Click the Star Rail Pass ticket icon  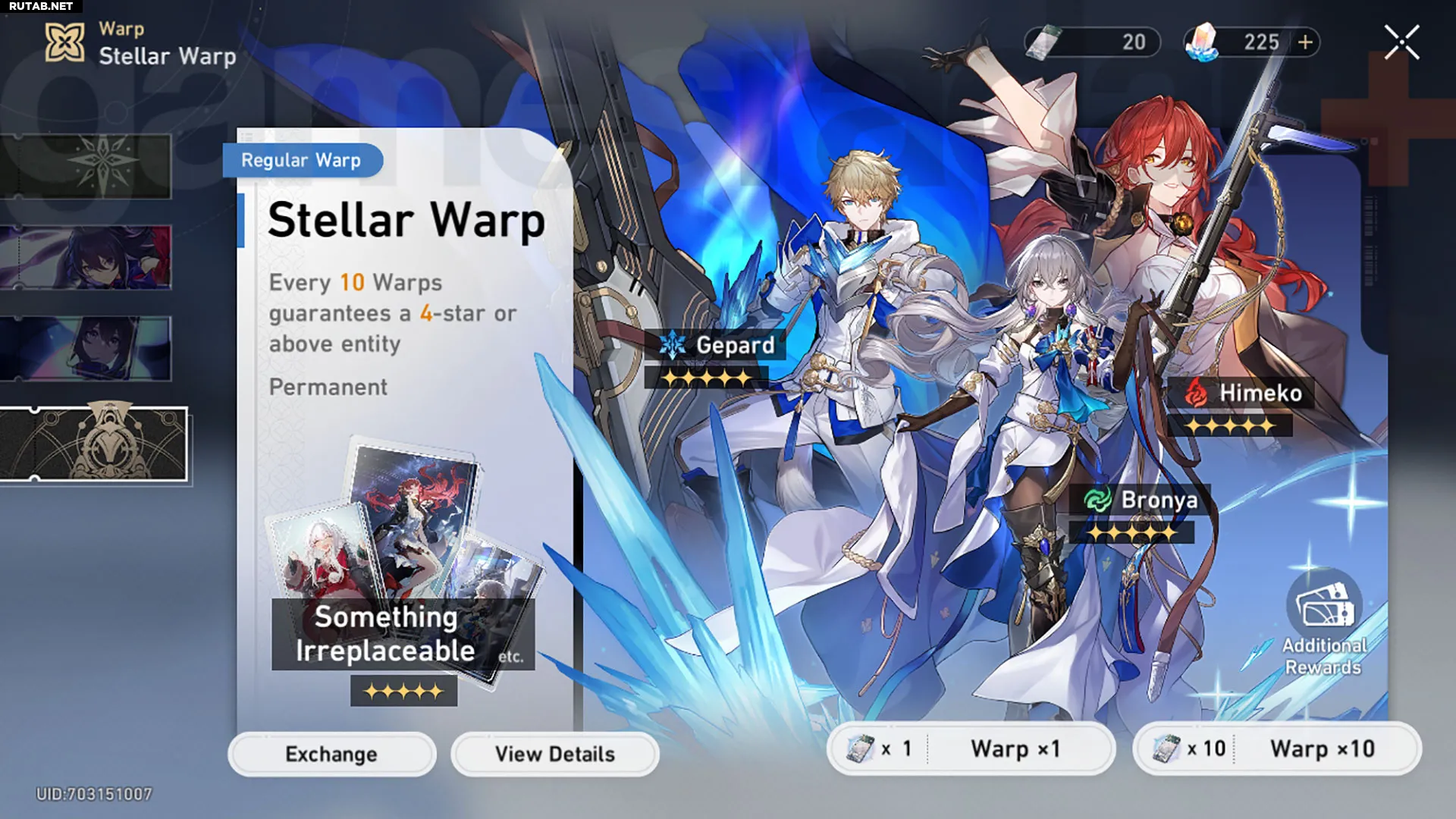[x=1043, y=42]
